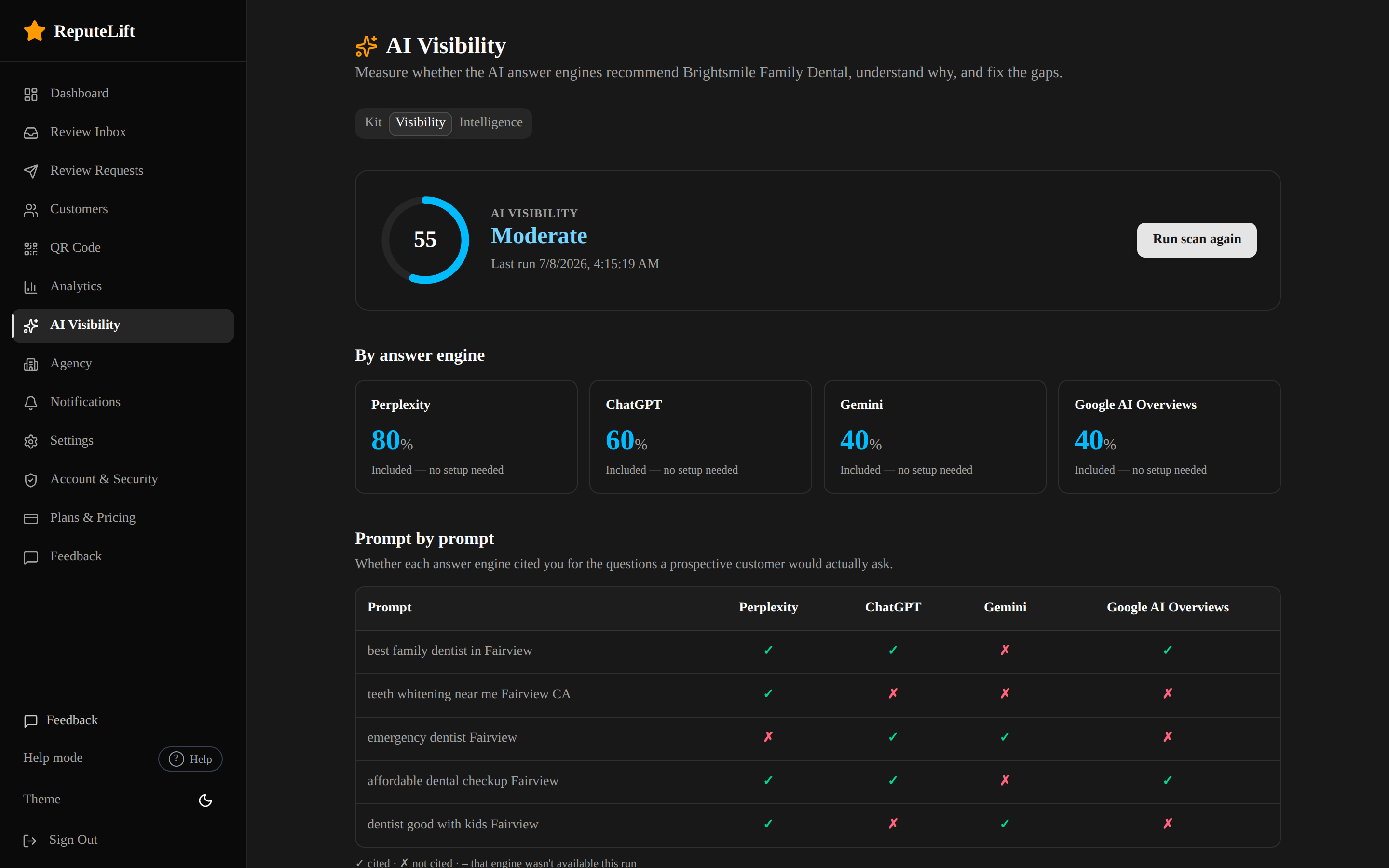Click 'best family dentist in Fairview' prompt

tap(449, 651)
